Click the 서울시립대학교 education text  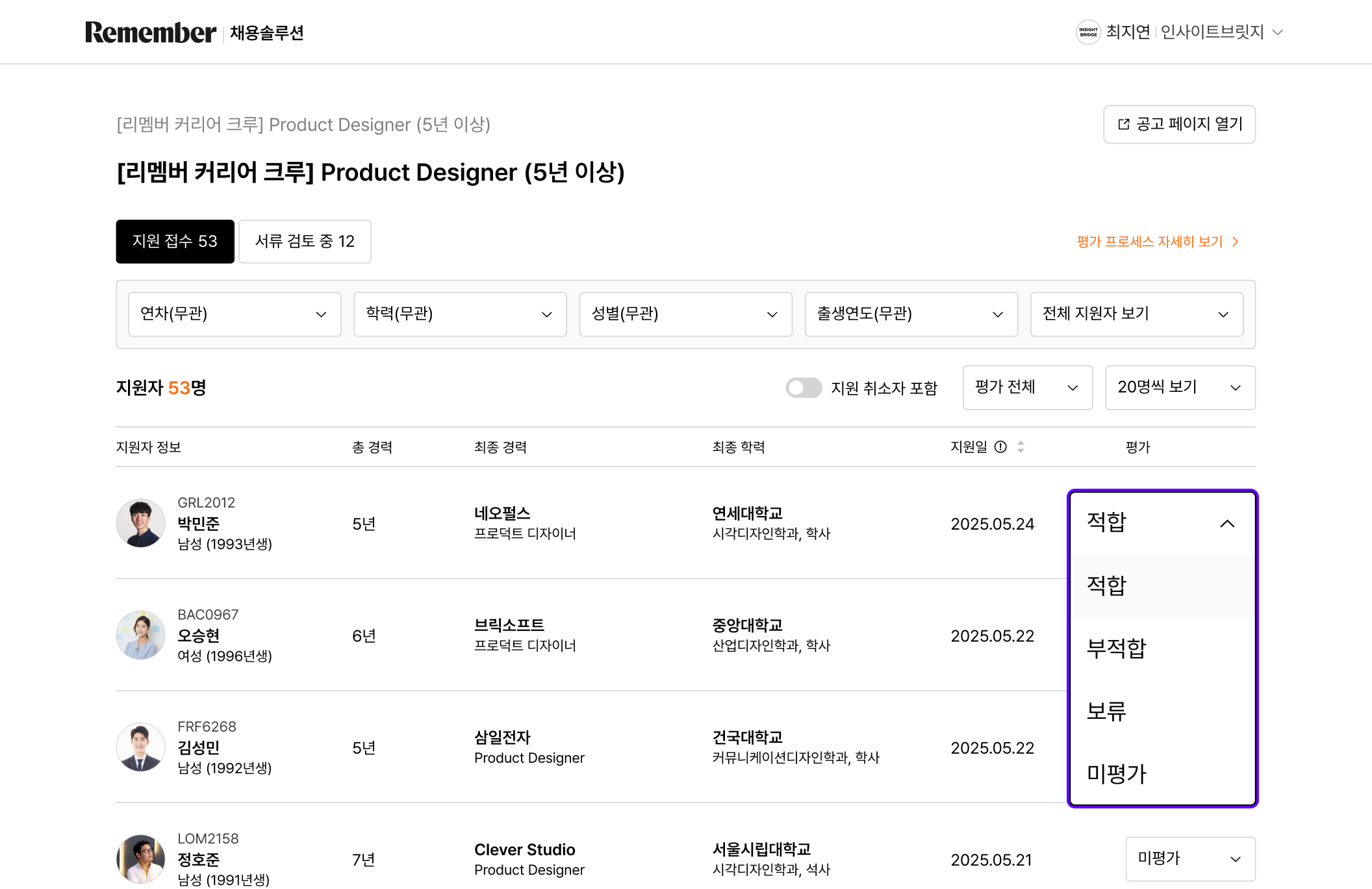point(761,849)
